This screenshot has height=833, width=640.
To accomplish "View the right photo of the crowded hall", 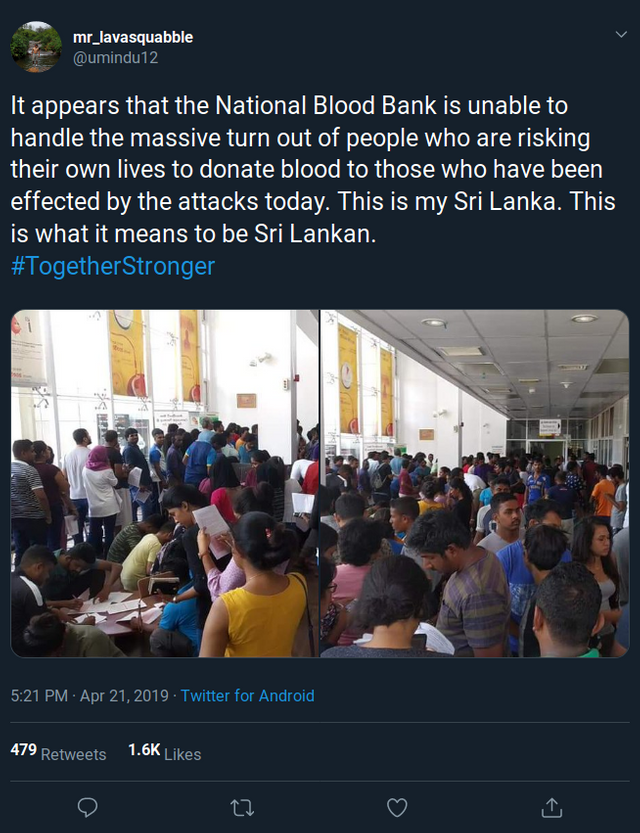I will coord(475,483).
